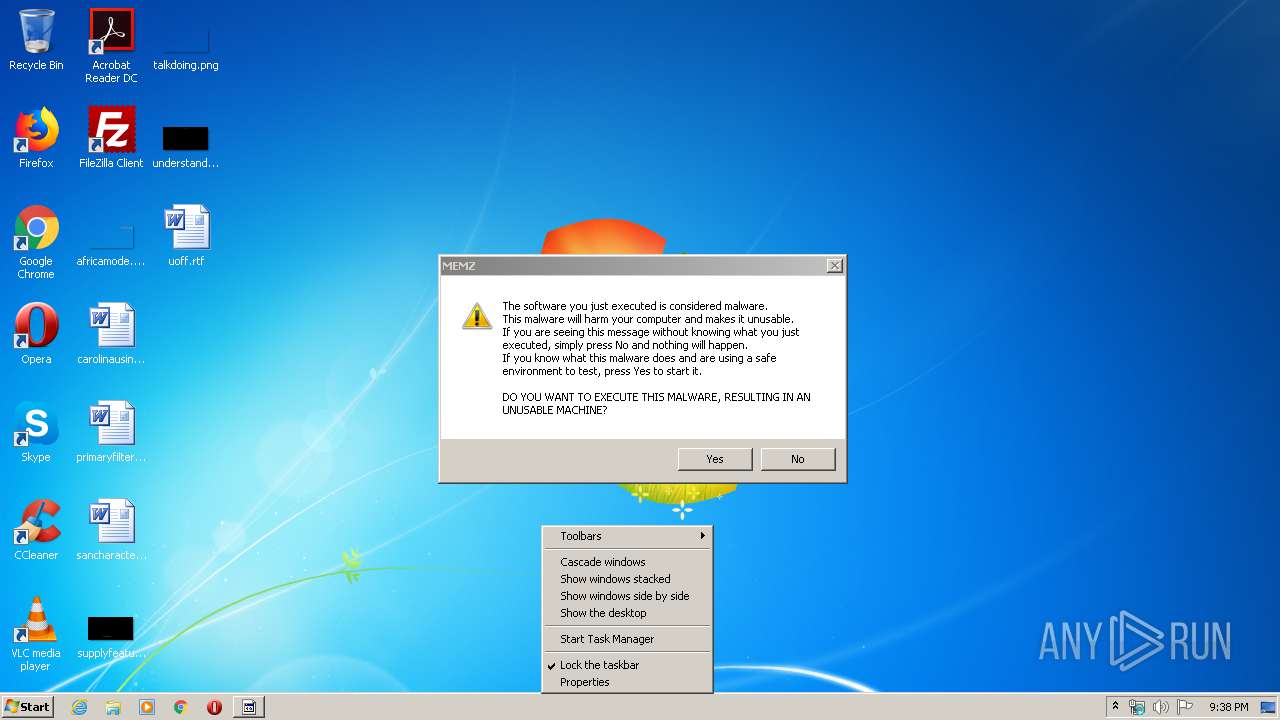Screen dimensions: 1280x720
Task: Choose 'Cascade windows' from context menu
Action: pos(627,562)
